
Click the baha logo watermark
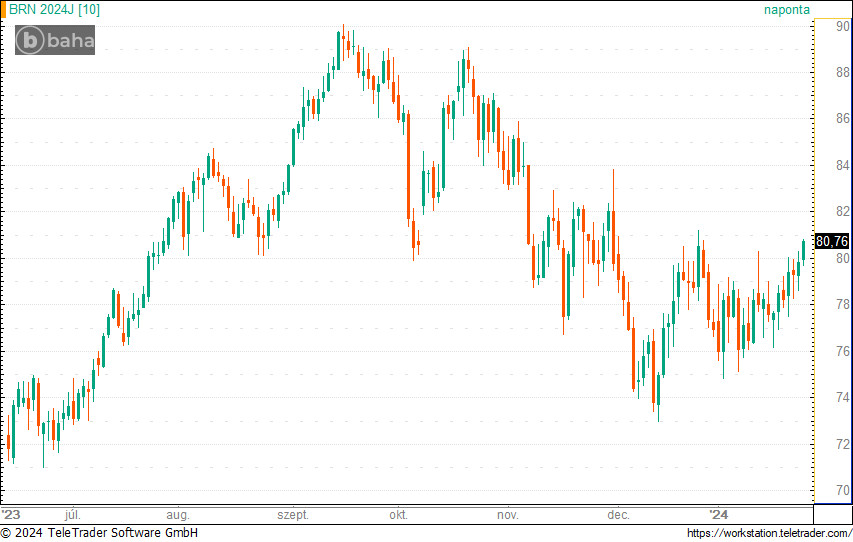[x=55, y=40]
